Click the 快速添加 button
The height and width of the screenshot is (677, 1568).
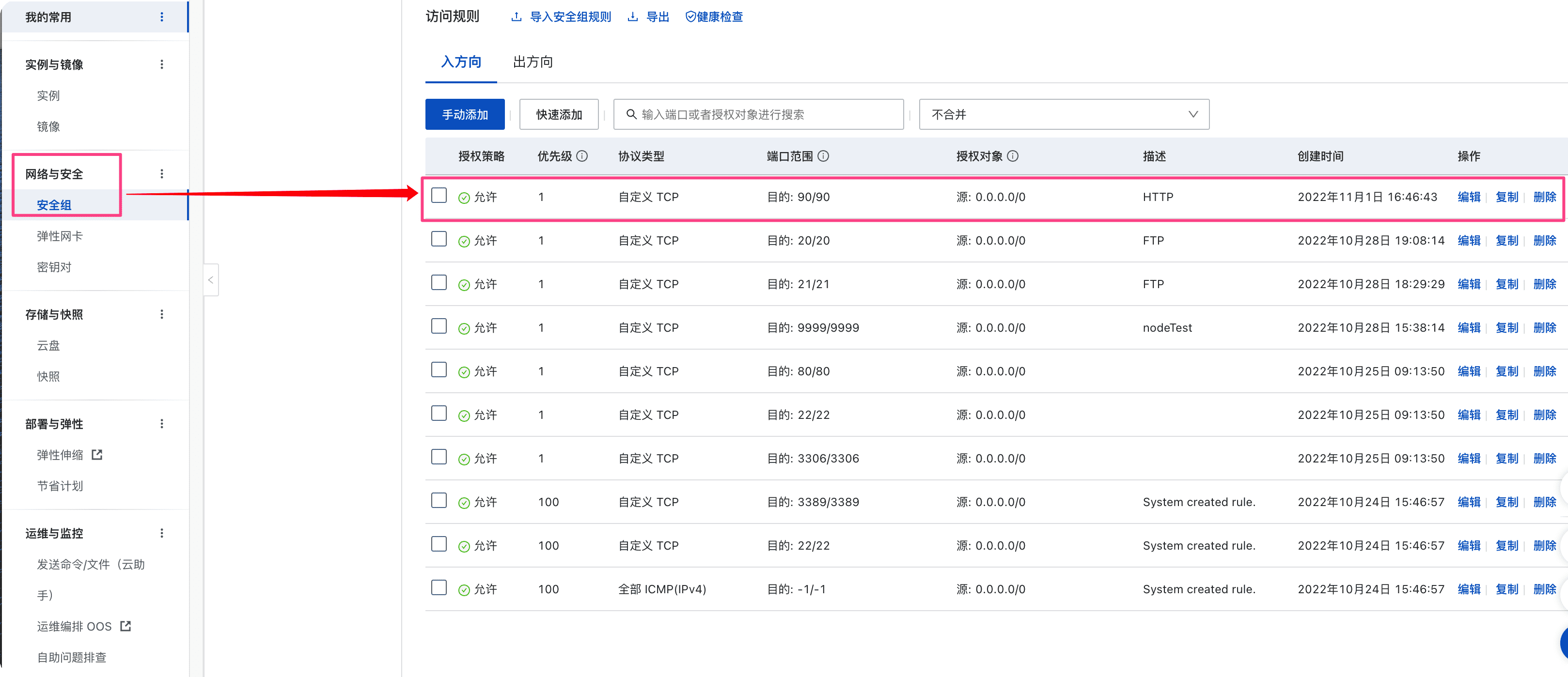pos(559,114)
